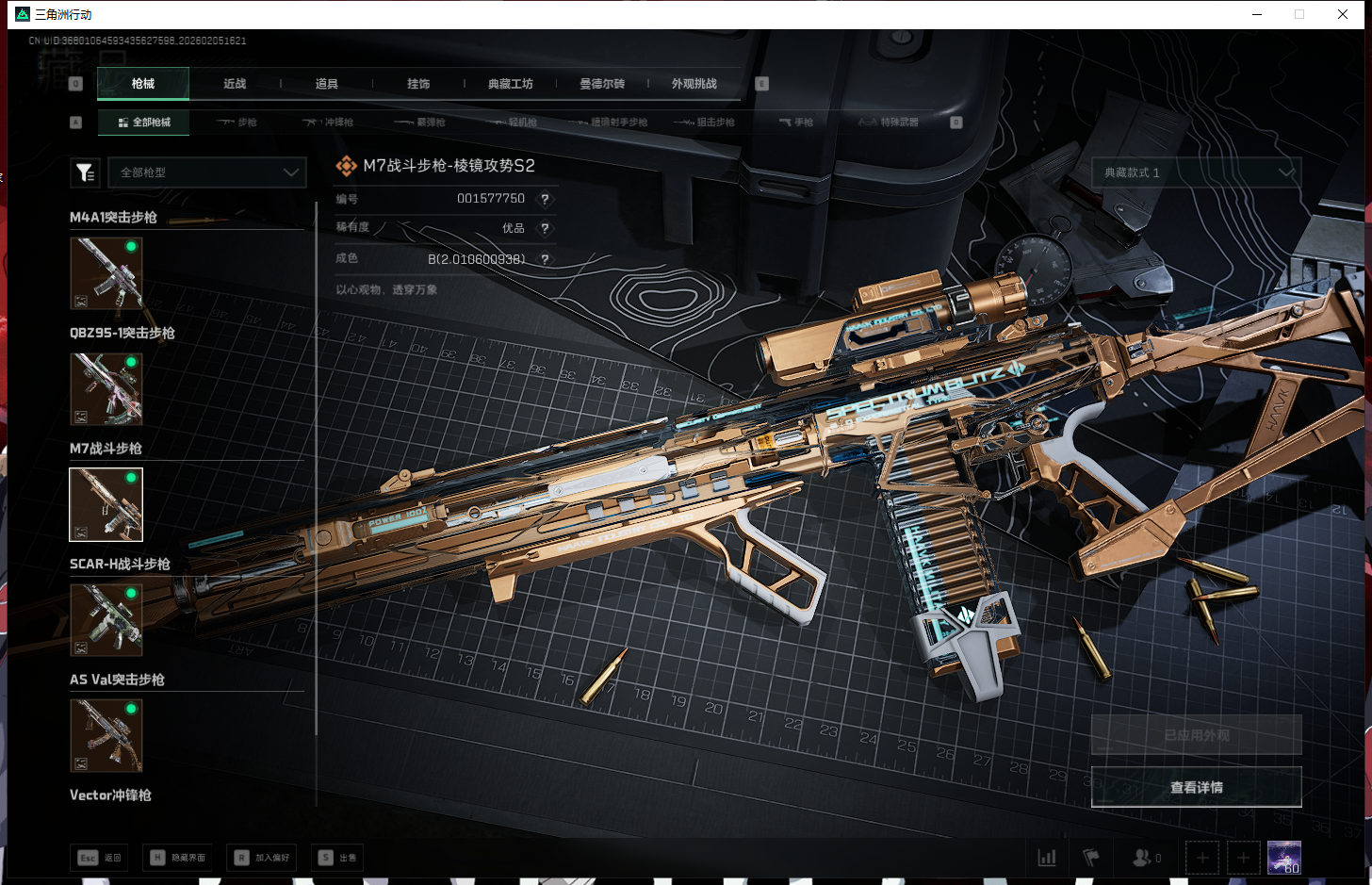1372x885 pixels.
Task: Open the friends icon in bottom bar
Action: (1142, 858)
